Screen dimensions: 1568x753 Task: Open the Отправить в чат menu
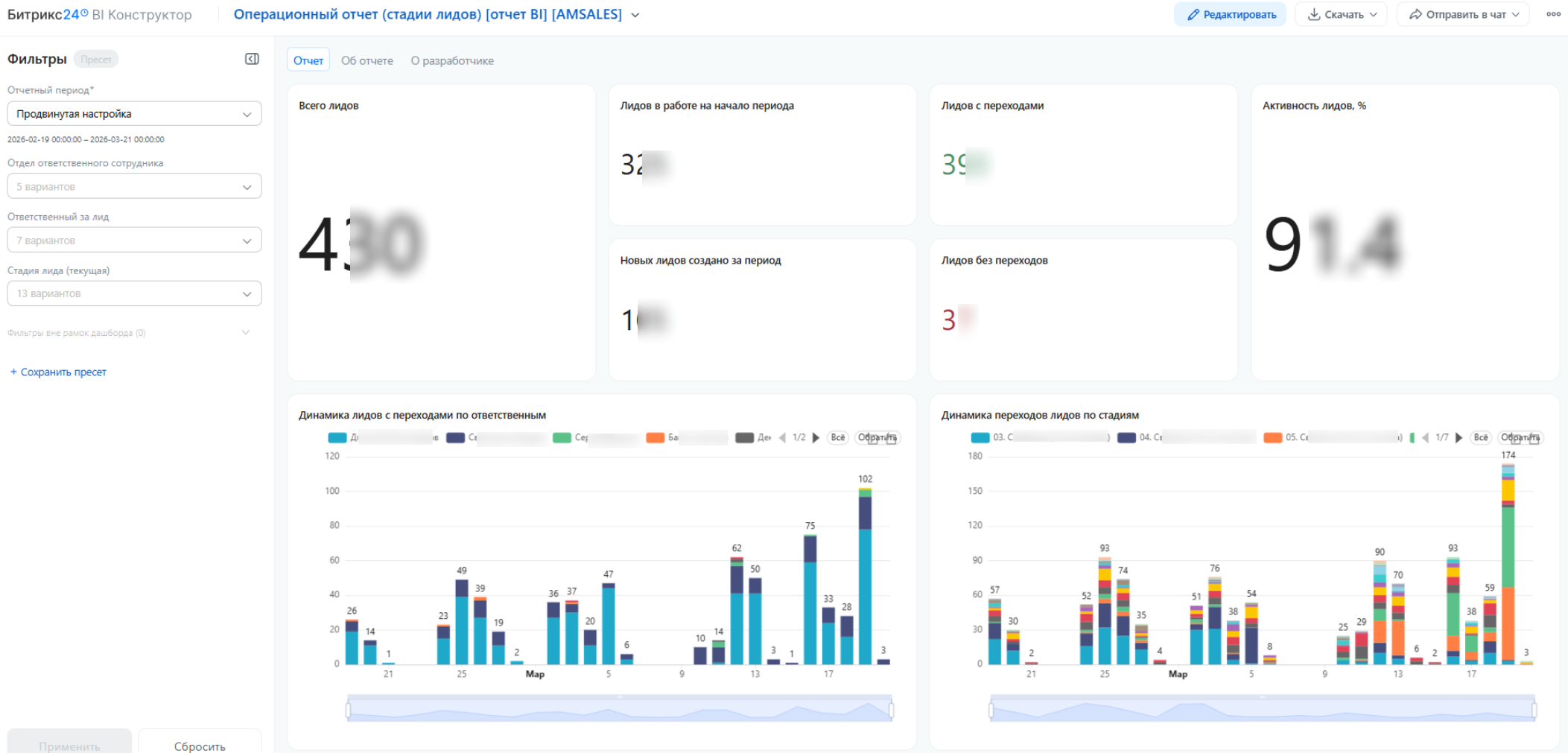1463,14
